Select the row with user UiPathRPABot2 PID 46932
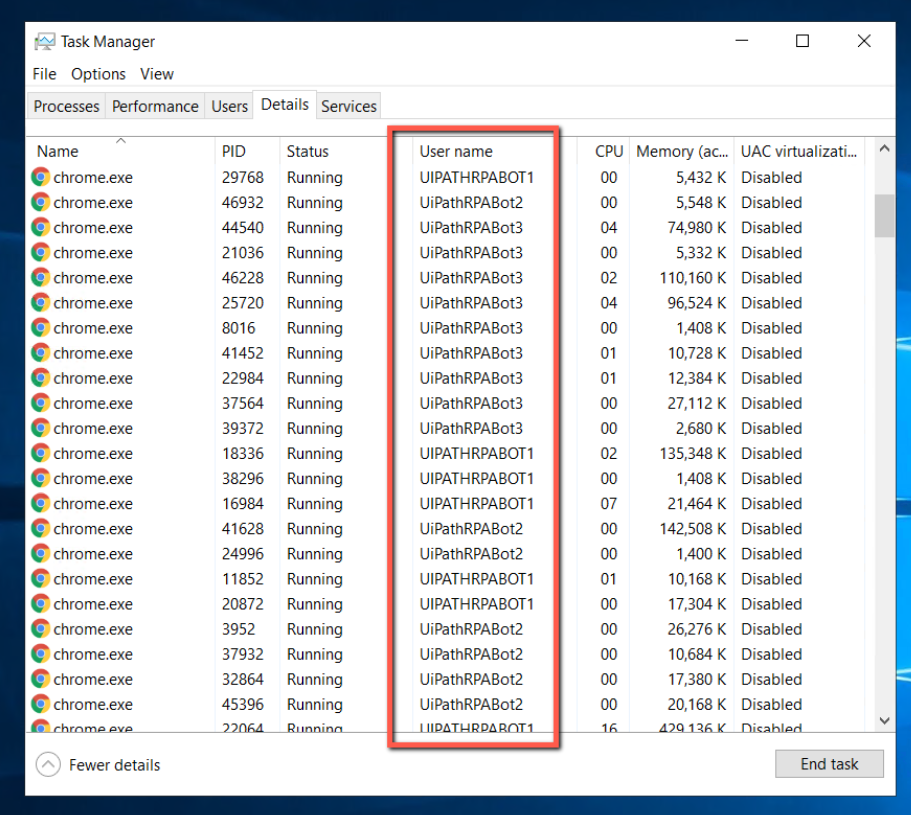 click(x=300, y=202)
